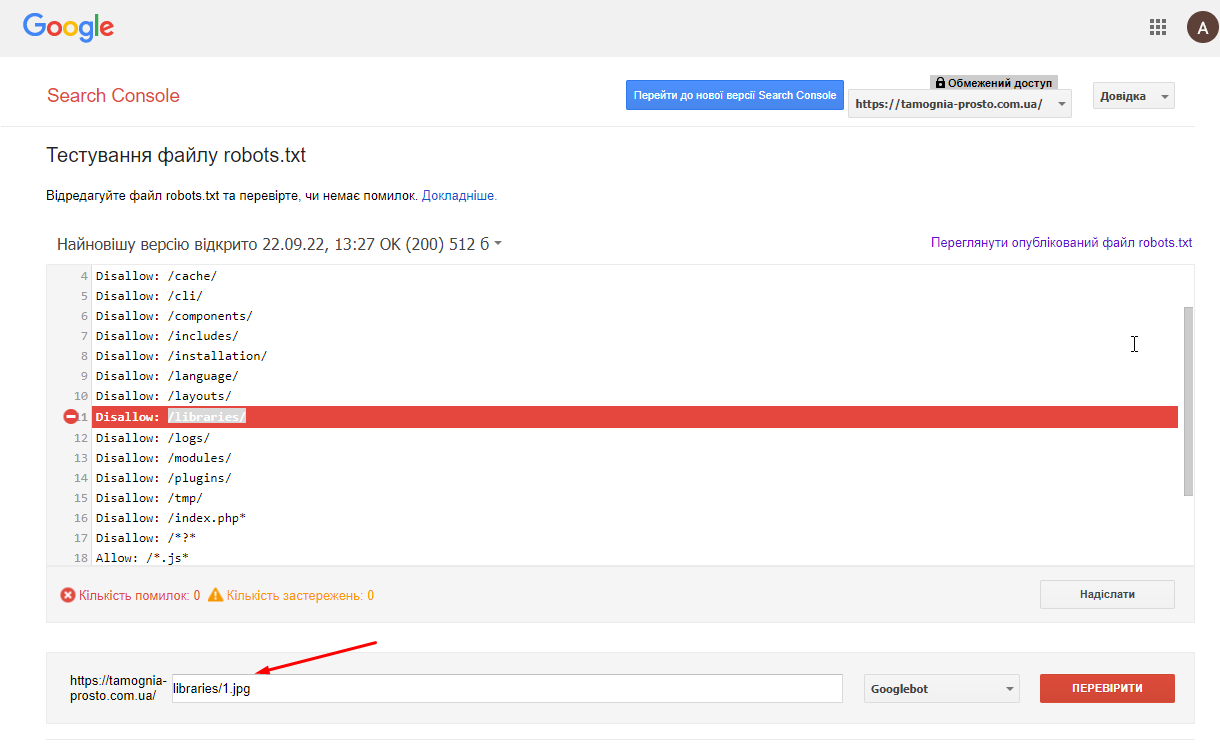
Task: Click the robots.txt editor vertical scrollbar
Action: click(1188, 401)
